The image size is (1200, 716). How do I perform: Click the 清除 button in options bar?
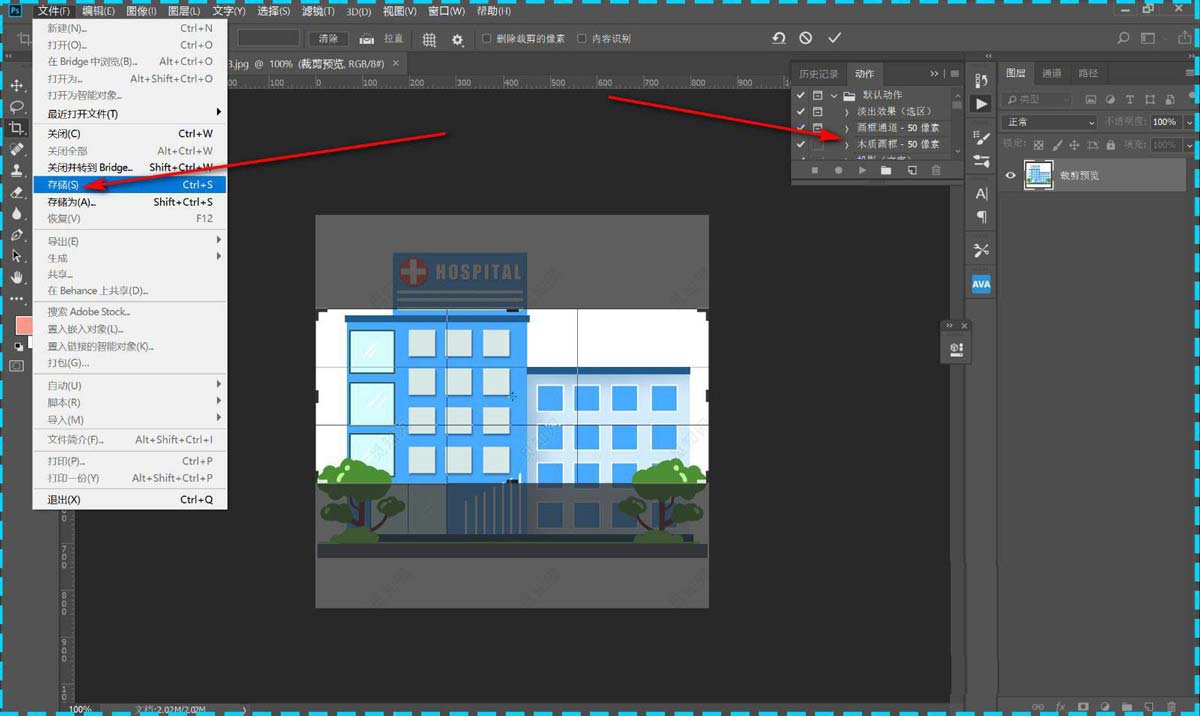point(328,39)
